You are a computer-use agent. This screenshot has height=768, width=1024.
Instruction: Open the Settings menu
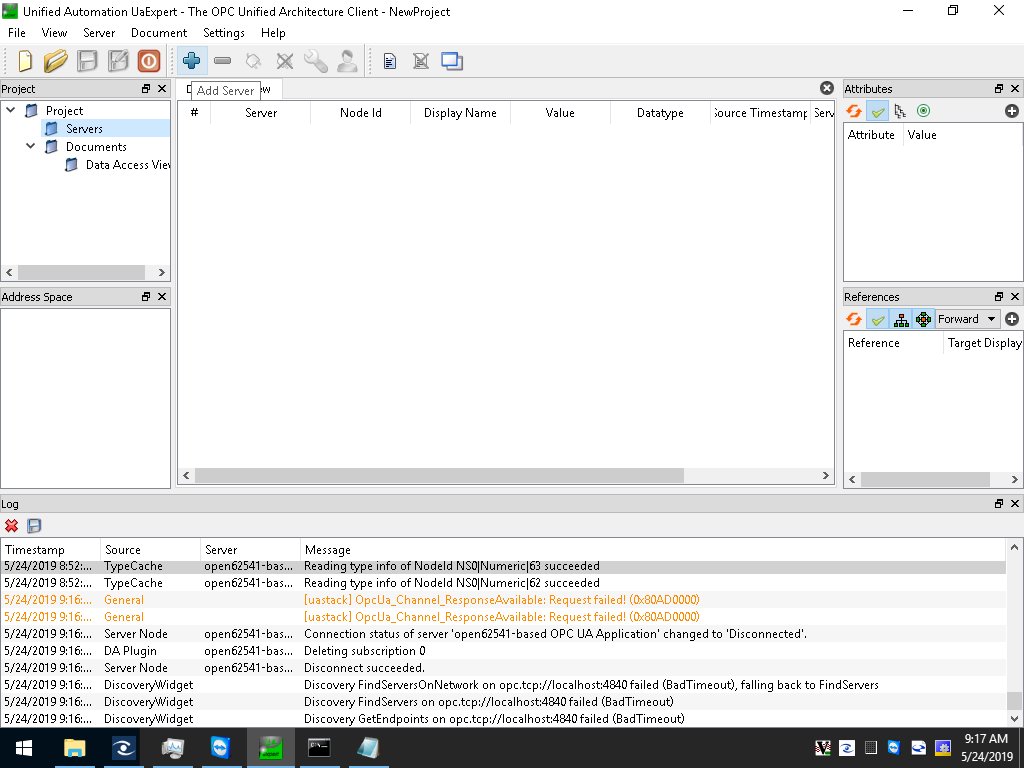click(224, 33)
